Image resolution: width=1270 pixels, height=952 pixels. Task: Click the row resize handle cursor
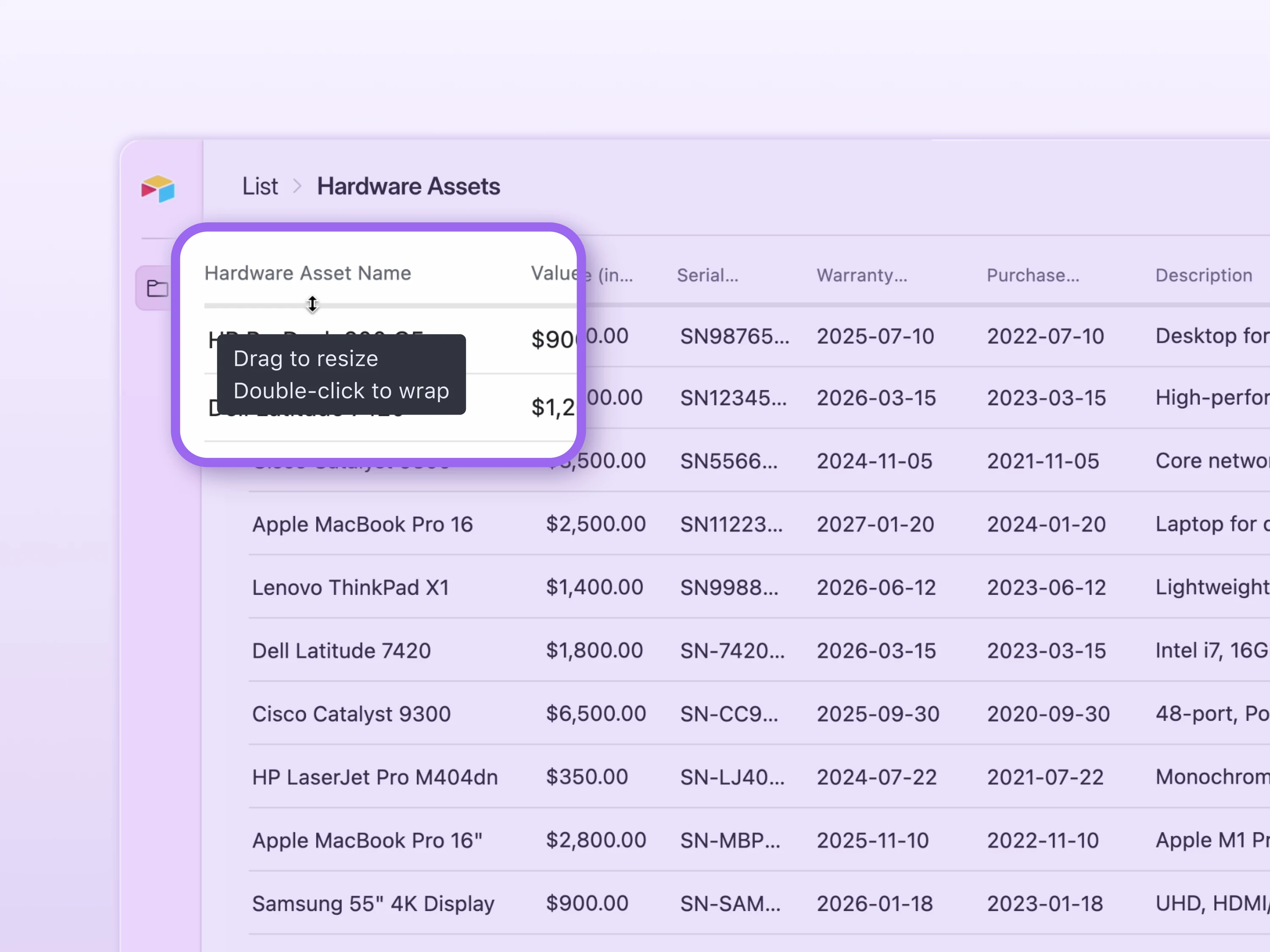tap(312, 304)
